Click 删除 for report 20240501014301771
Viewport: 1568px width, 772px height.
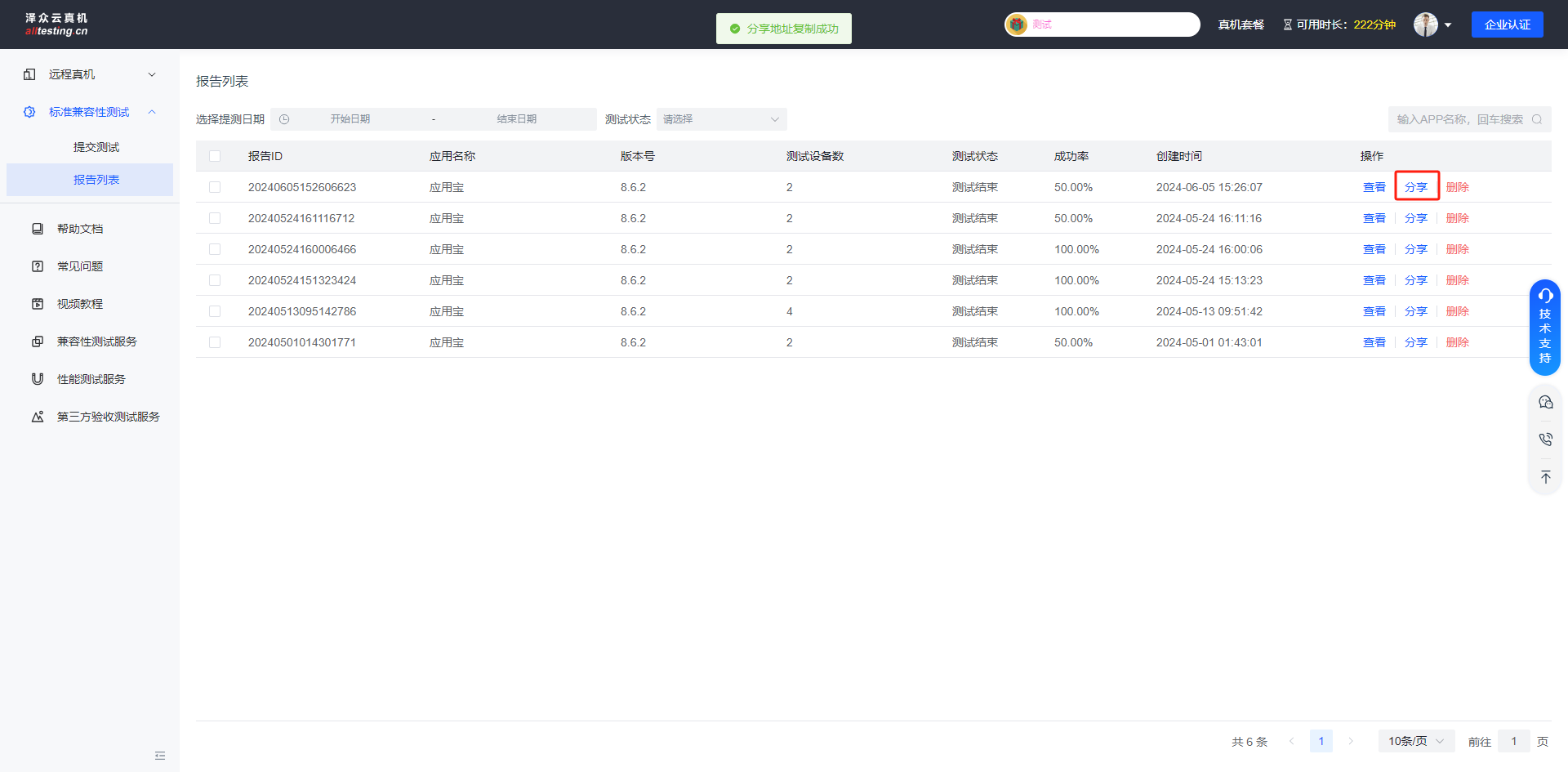coord(1457,342)
